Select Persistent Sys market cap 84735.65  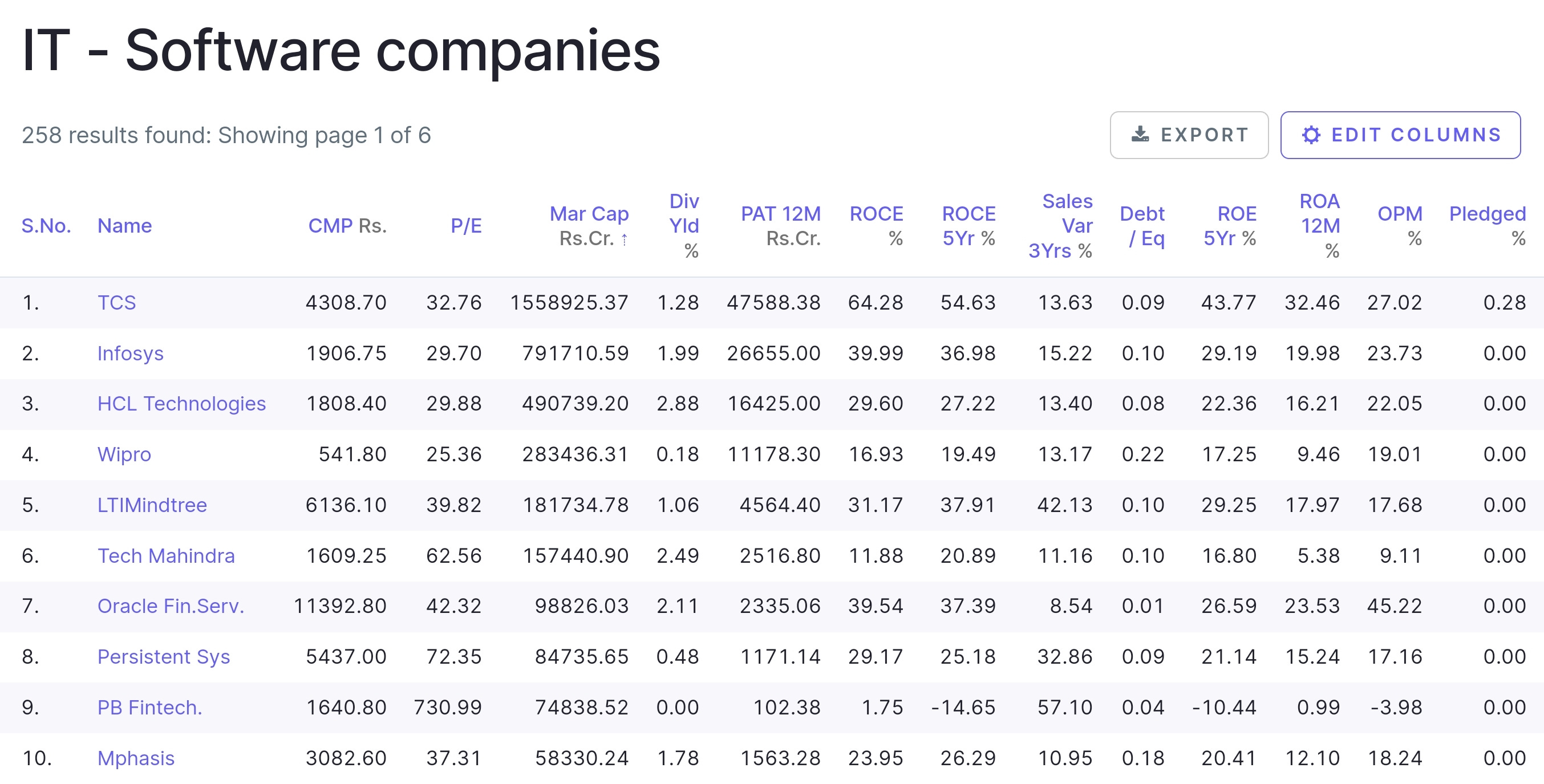click(x=582, y=657)
